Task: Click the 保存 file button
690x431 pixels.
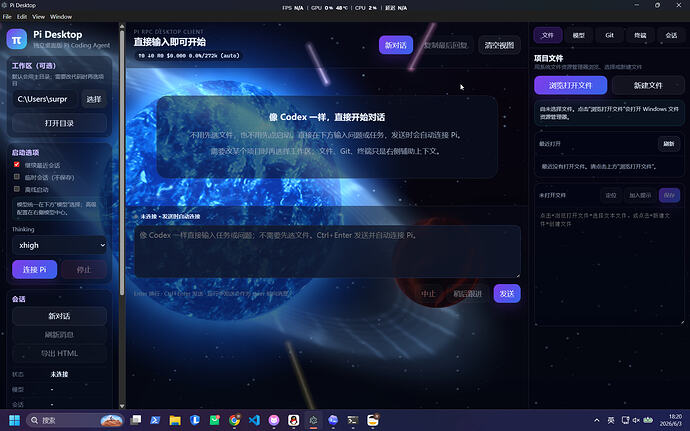Action: point(669,195)
